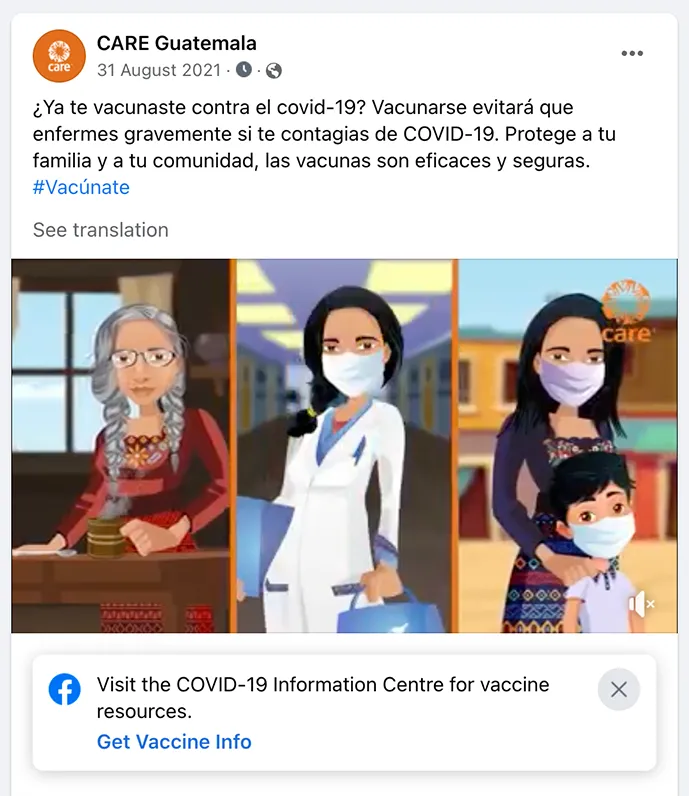Open CARE Guatemala profile picture
Image resolution: width=689 pixels, height=796 pixels.
59,56
